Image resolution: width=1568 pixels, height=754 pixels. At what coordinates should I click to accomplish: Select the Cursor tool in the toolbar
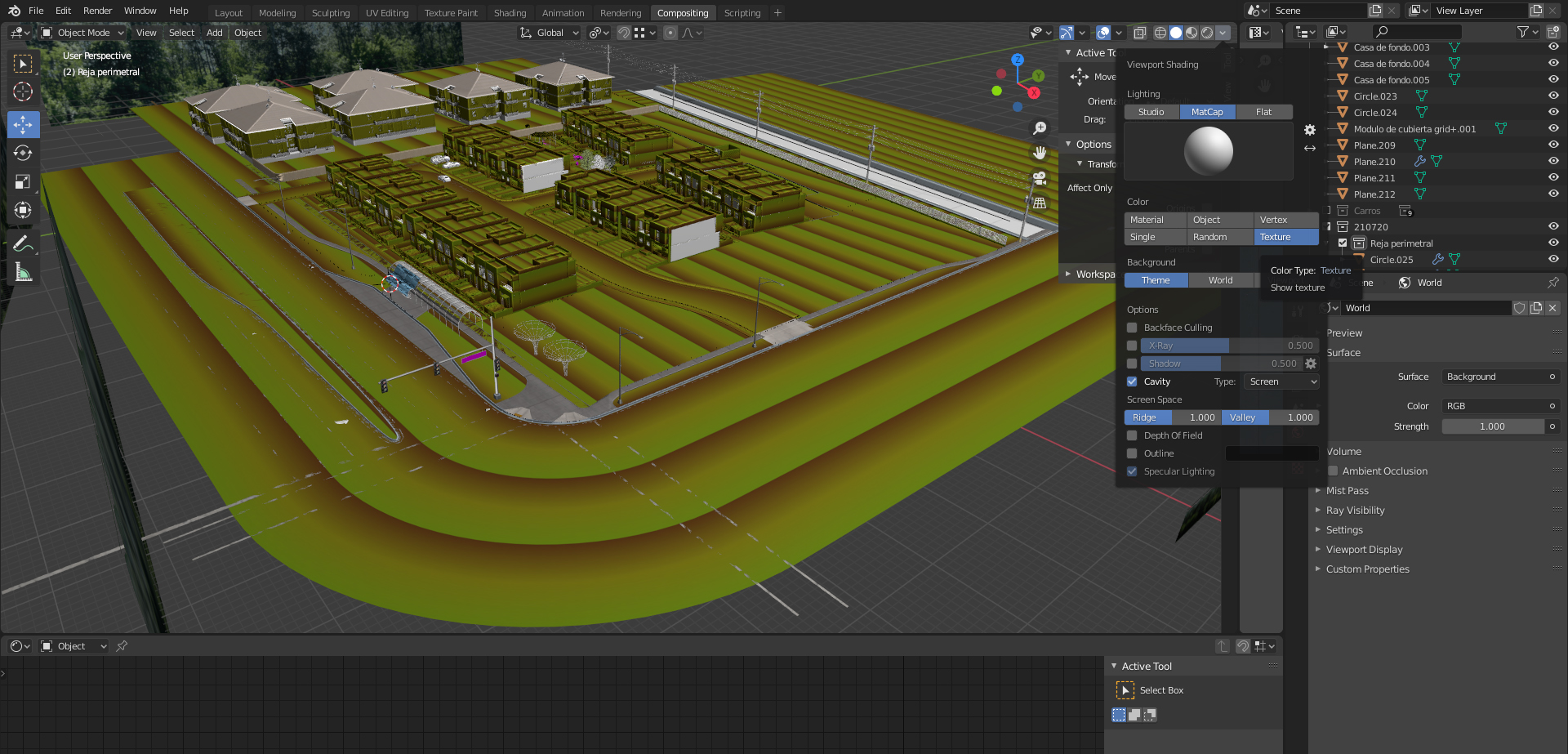(23, 91)
